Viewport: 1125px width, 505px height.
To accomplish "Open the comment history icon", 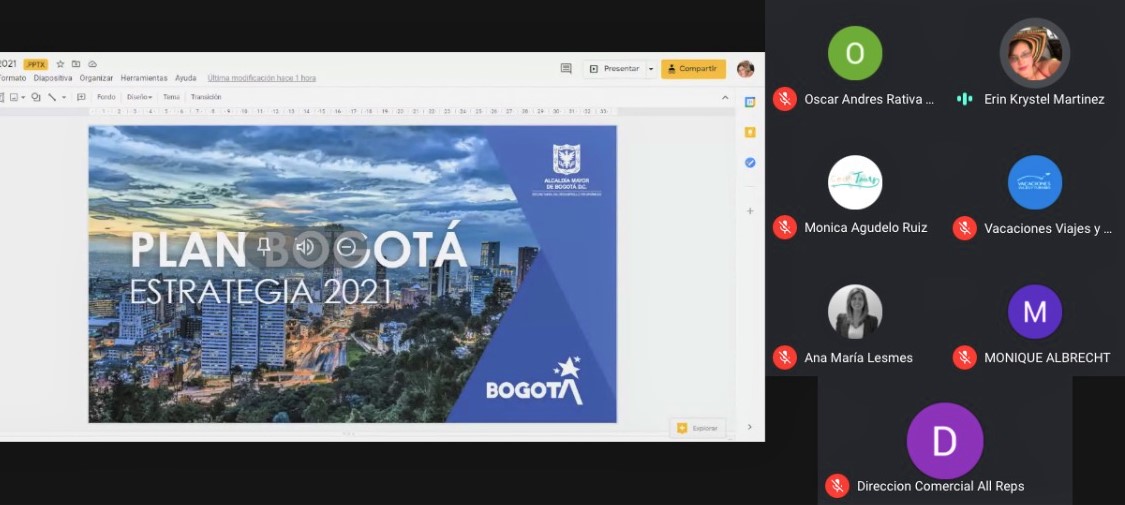I will [x=566, y=68].
